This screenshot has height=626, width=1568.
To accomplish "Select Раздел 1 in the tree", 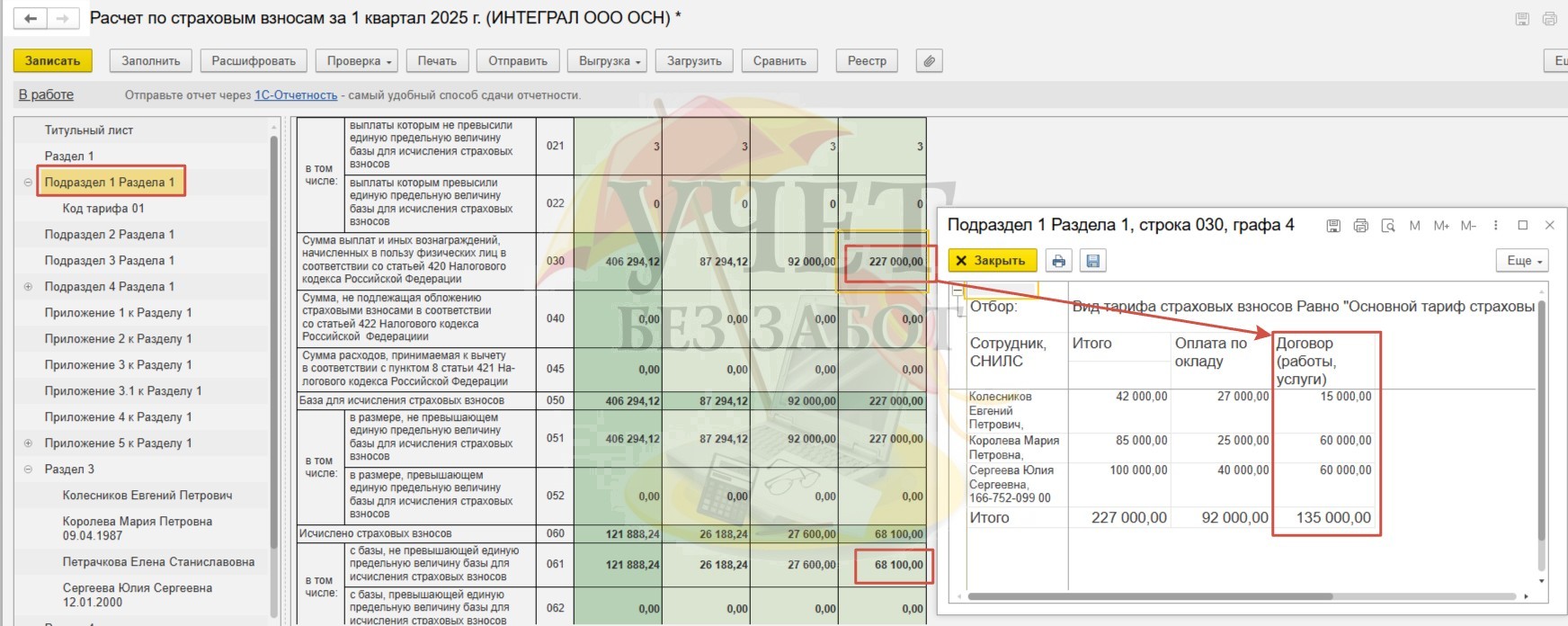I will click(x=69, y=156).
